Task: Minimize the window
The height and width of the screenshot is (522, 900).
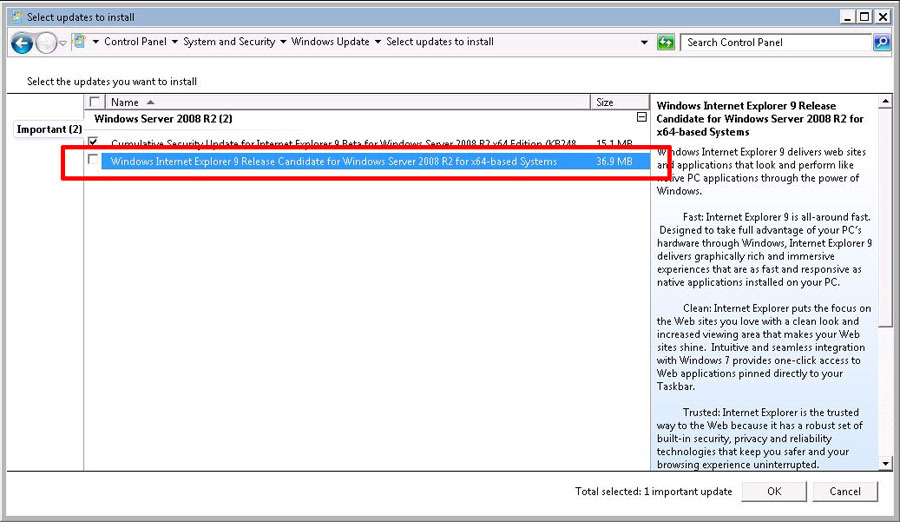Action: pyautogui.click(x=848, y=17)
